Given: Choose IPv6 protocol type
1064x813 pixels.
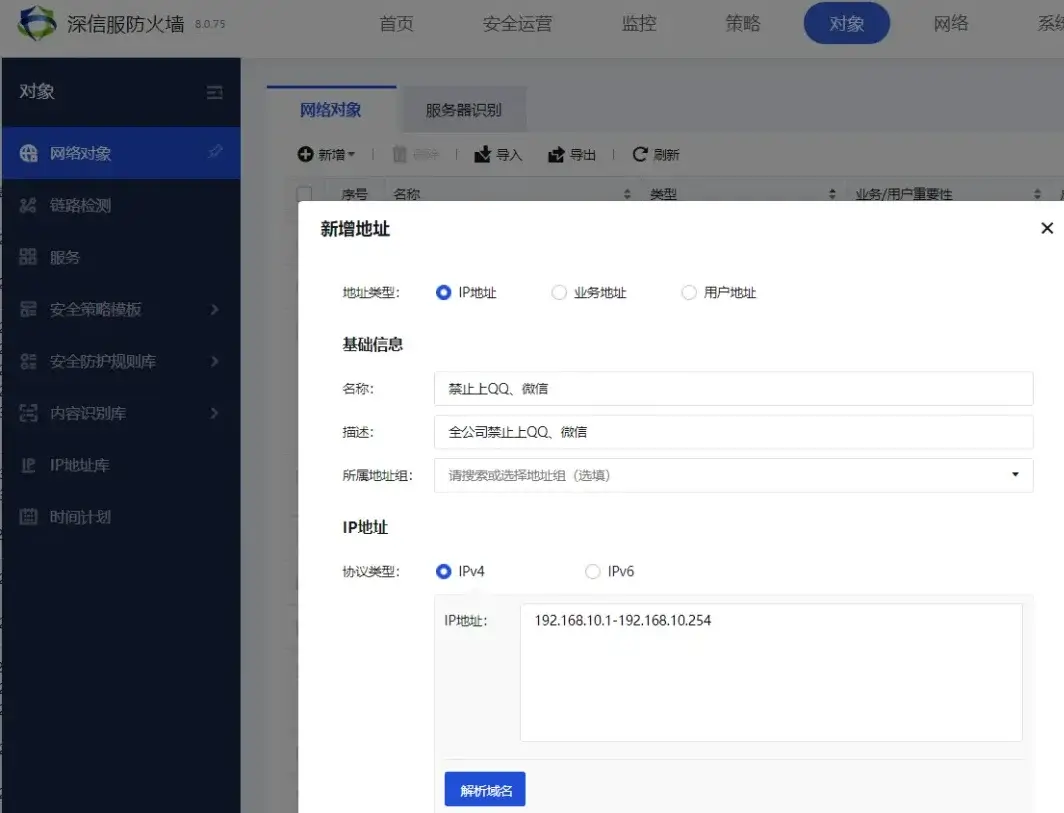Looking at the screenshot, I should [592, 571].
